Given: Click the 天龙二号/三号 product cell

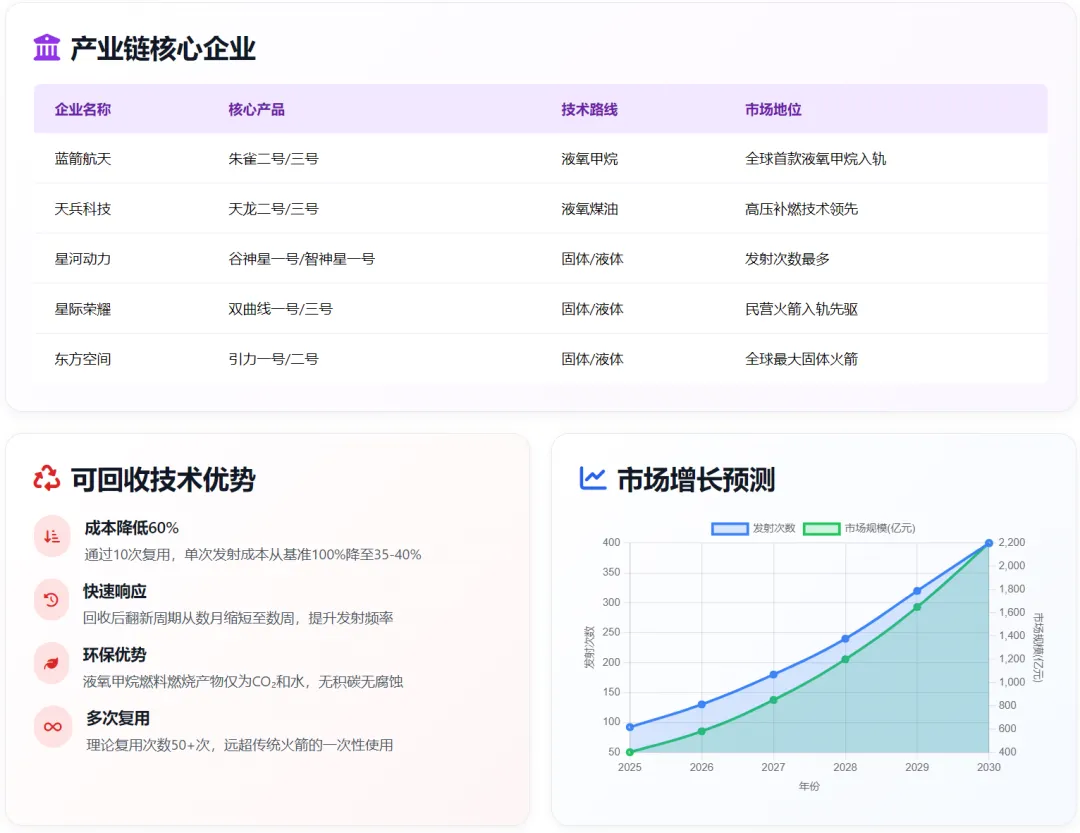Looking at the screenshot, I should coord(273,209).
